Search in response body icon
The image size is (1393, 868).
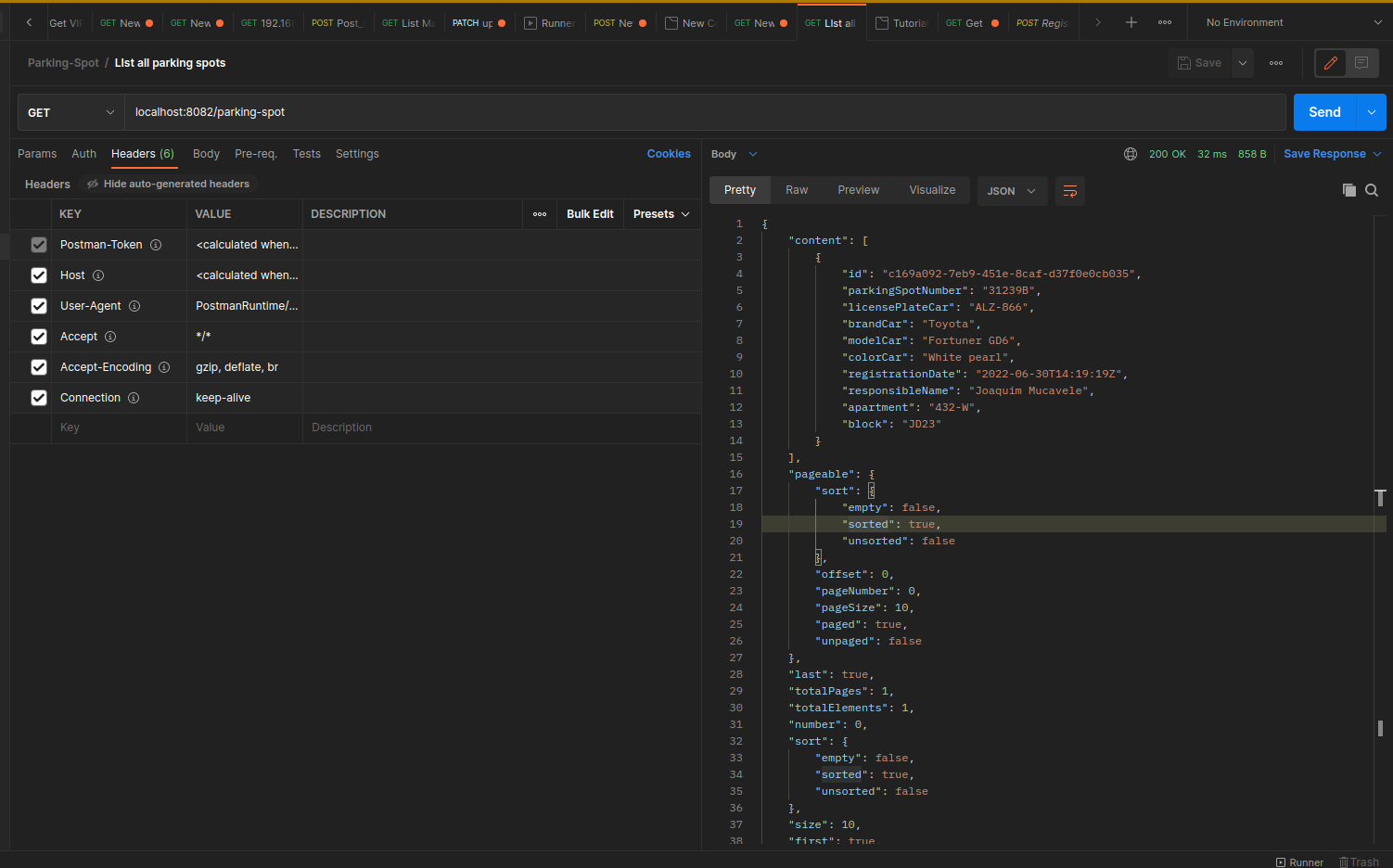click(1372, 190)
